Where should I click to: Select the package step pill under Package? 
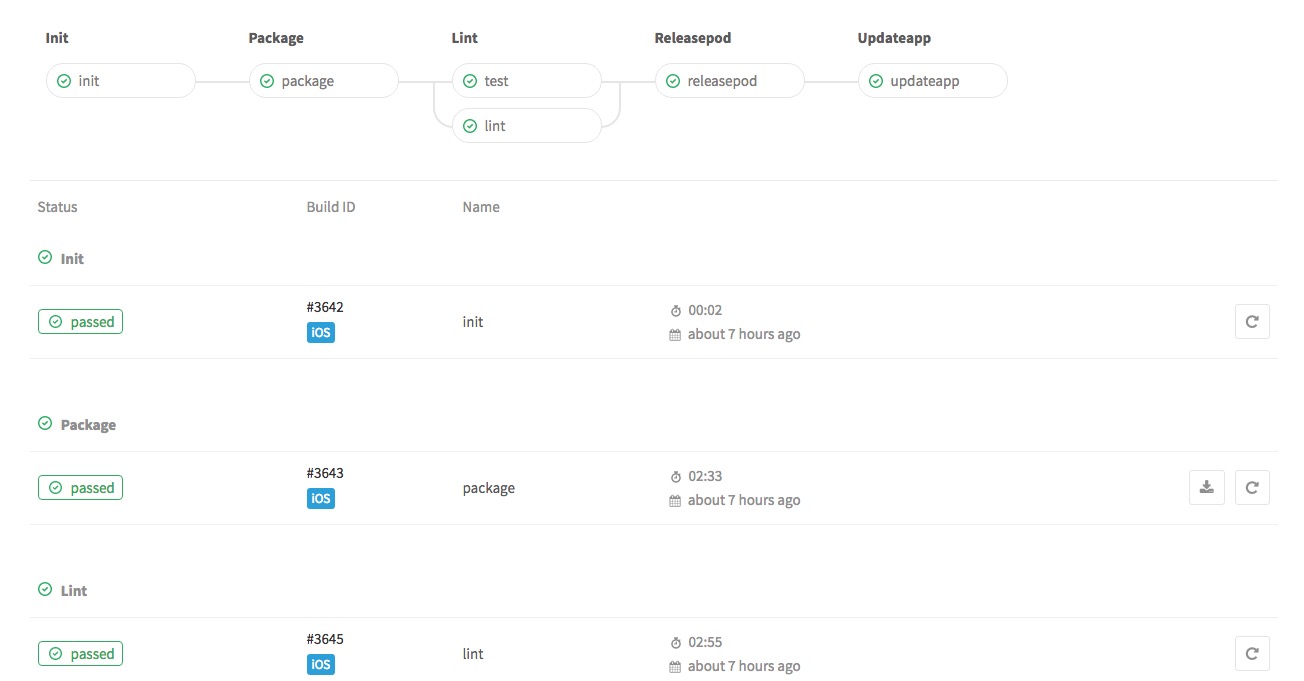coord(323,81)
